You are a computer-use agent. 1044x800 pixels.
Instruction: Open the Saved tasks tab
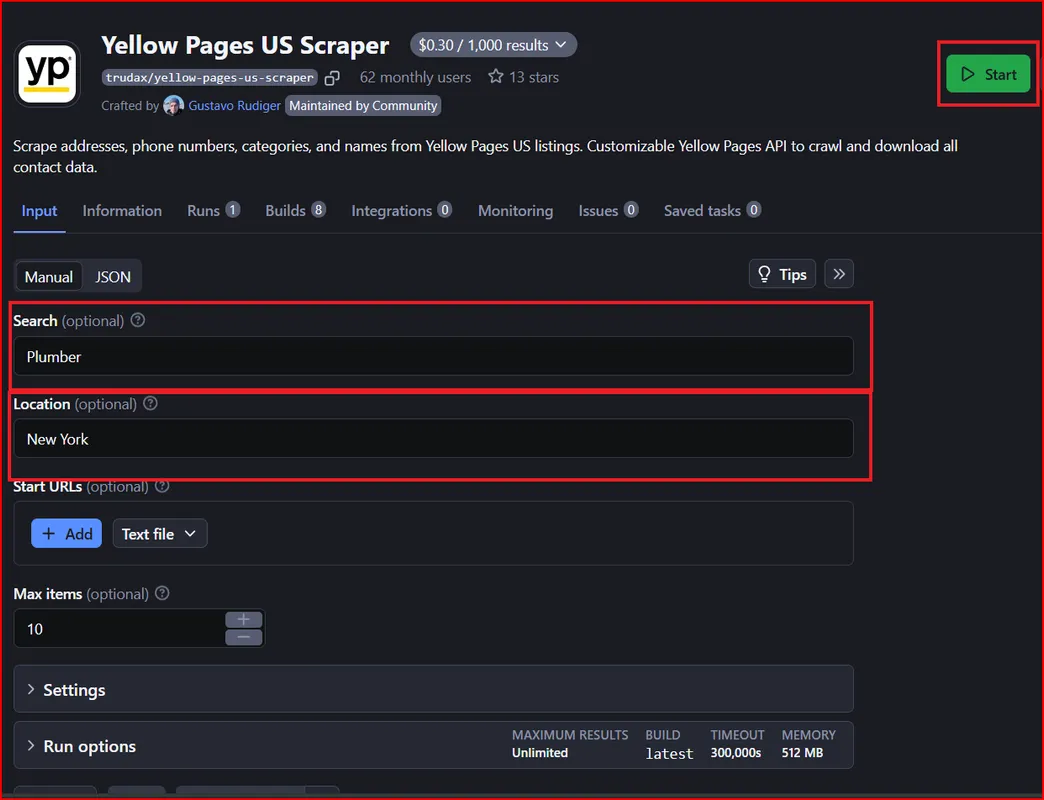click(x=712, y=211)
